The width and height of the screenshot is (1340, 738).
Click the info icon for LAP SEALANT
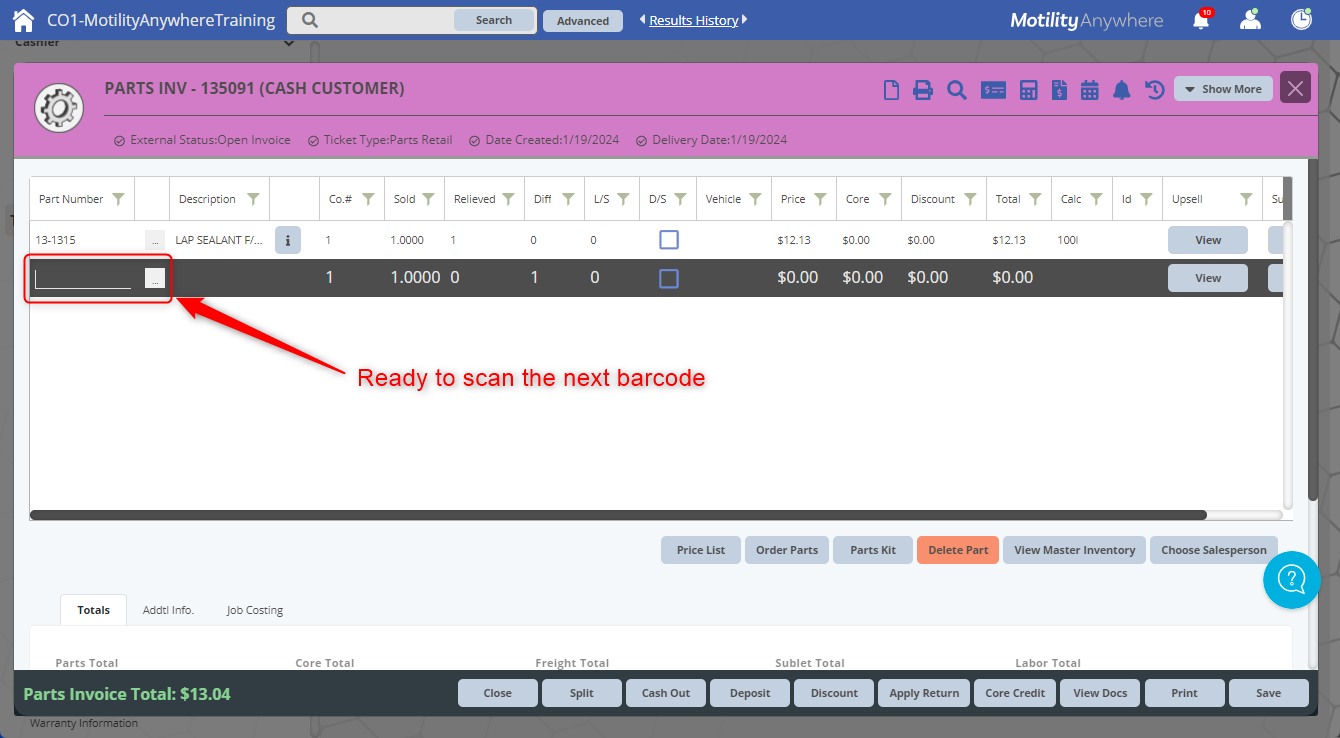(x=288, y=240)
